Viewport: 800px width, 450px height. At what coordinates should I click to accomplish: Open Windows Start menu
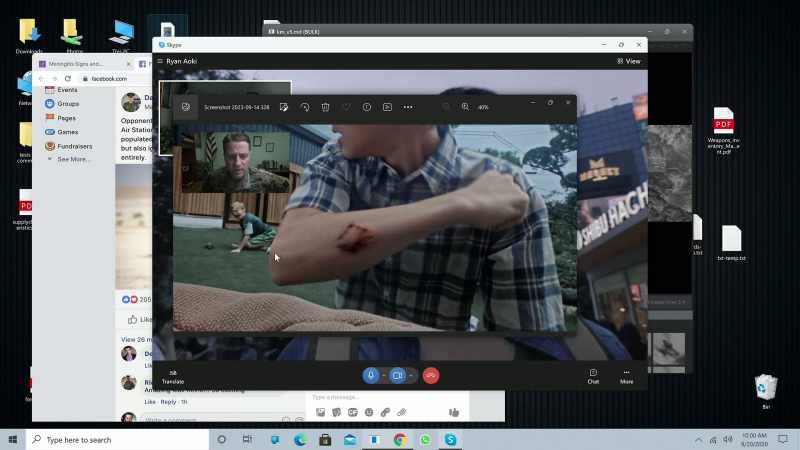[x=13, y=439]
